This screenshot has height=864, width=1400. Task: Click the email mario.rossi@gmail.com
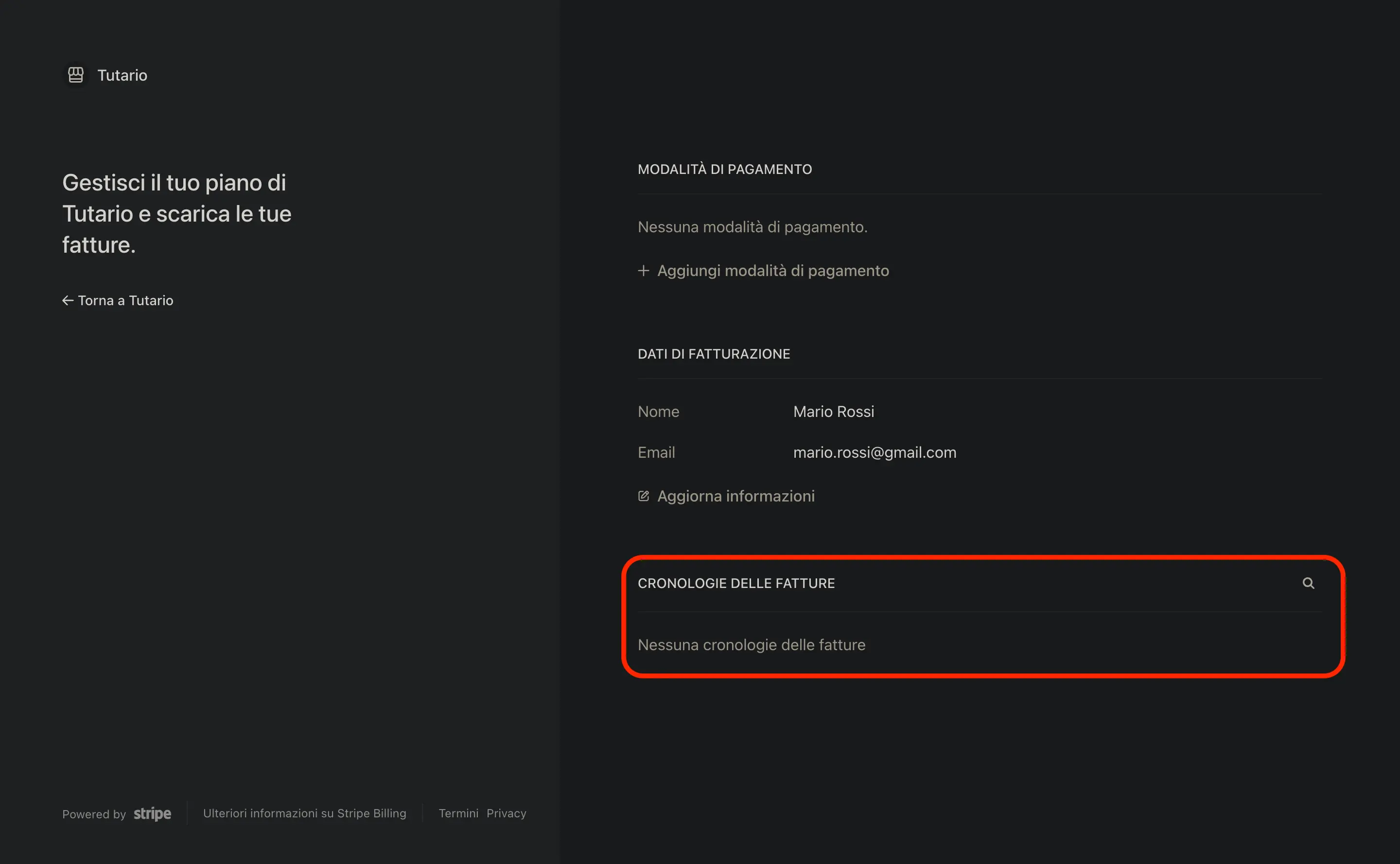pyautogui.click(x=874, y=452)
